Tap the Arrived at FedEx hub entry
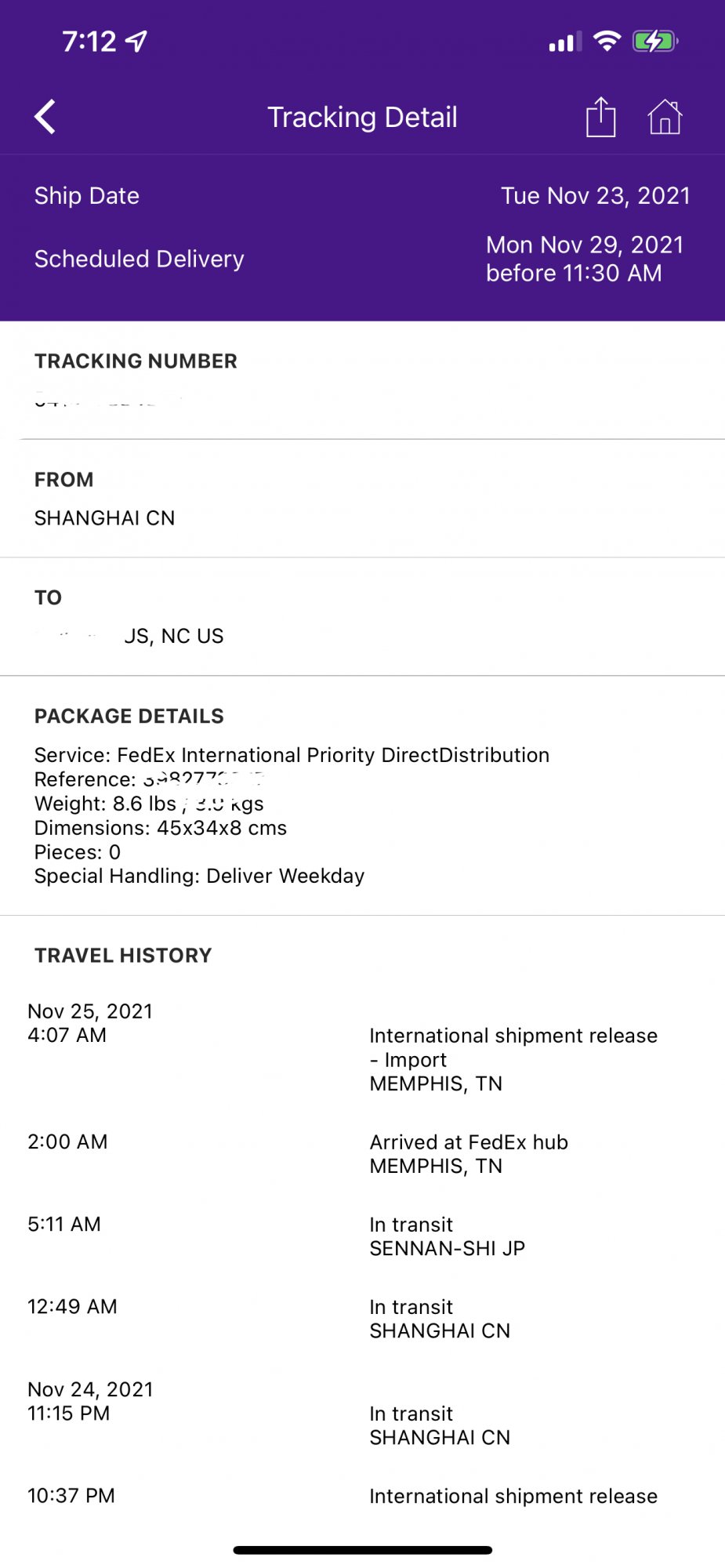 click(x=469, y=1153)
